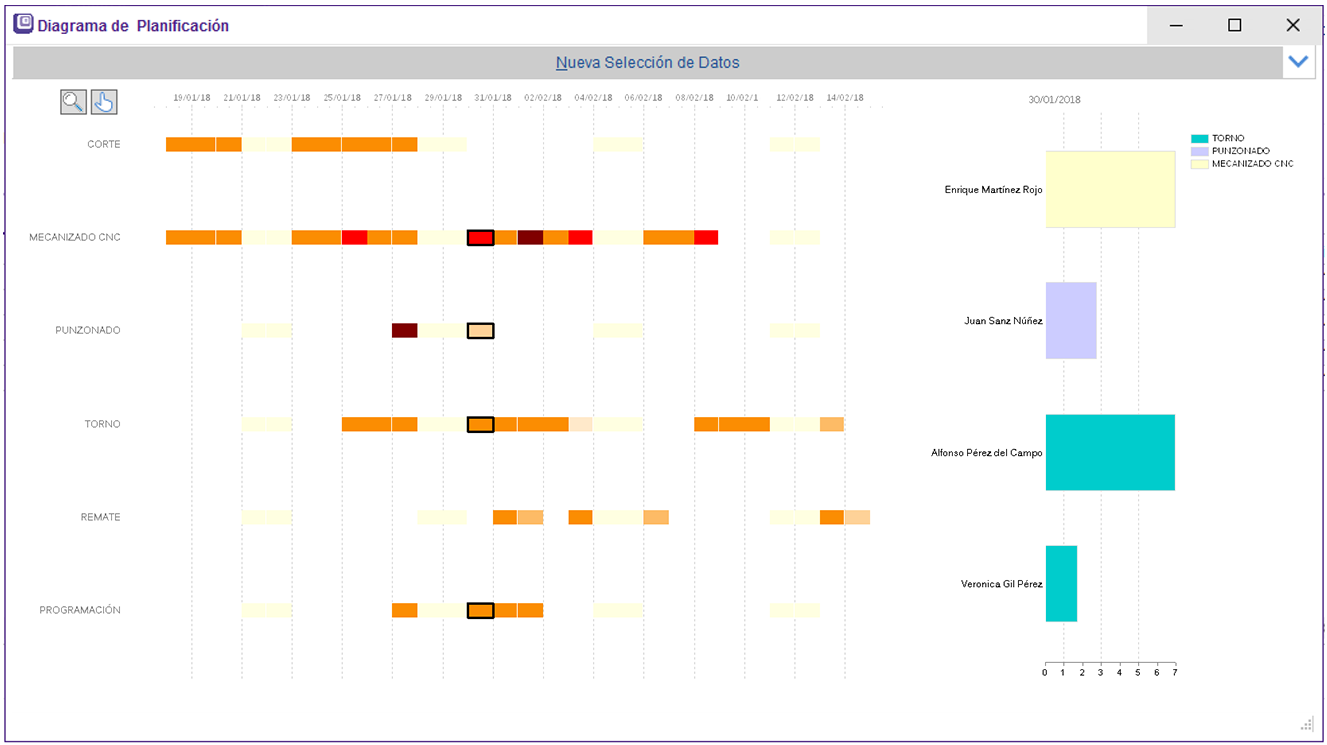Select the magnifier zoom tool
The image size is (1327, 745).
click(73, 101)
